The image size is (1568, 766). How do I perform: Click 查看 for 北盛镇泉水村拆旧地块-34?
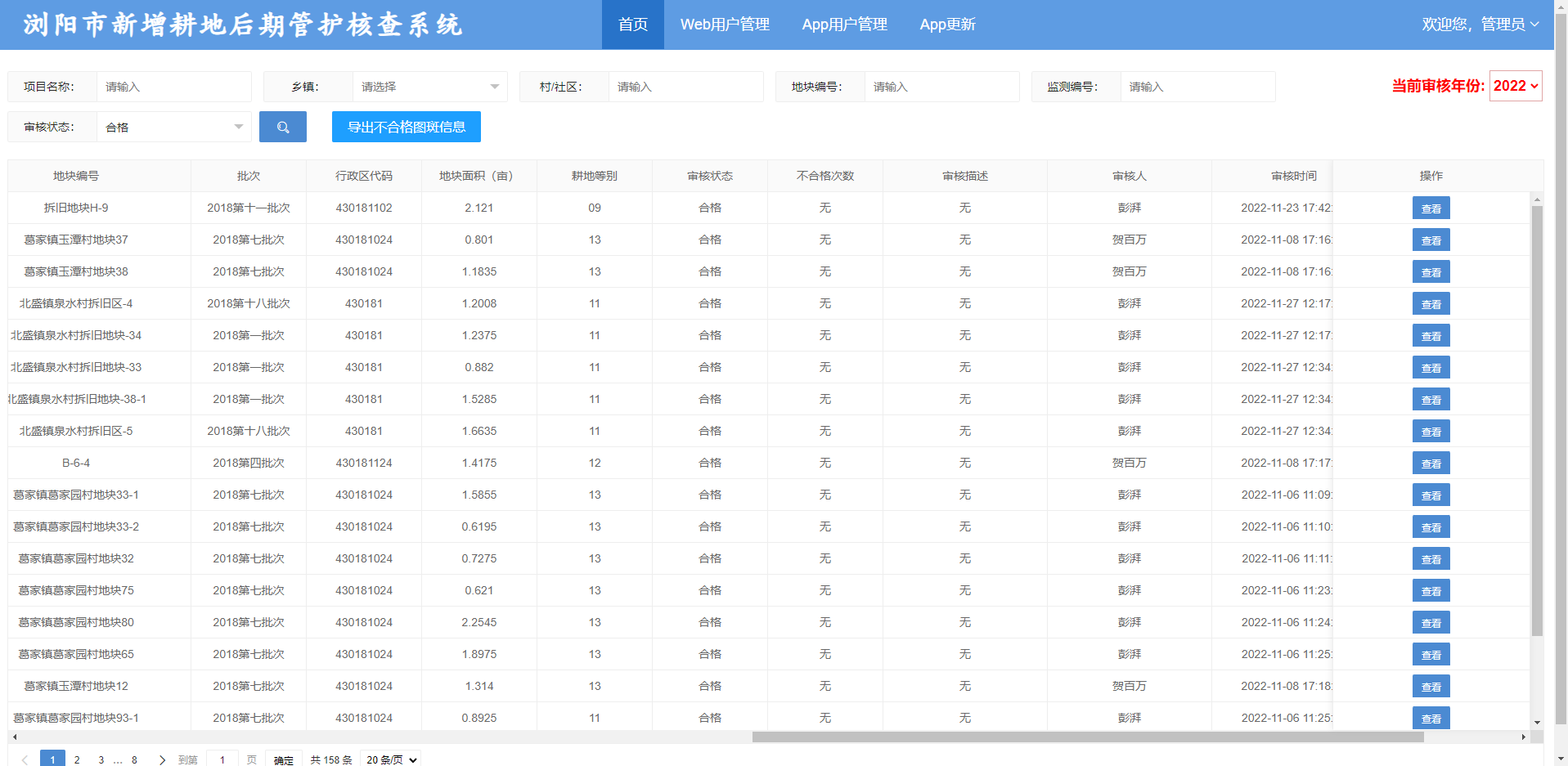(1431, 336)
